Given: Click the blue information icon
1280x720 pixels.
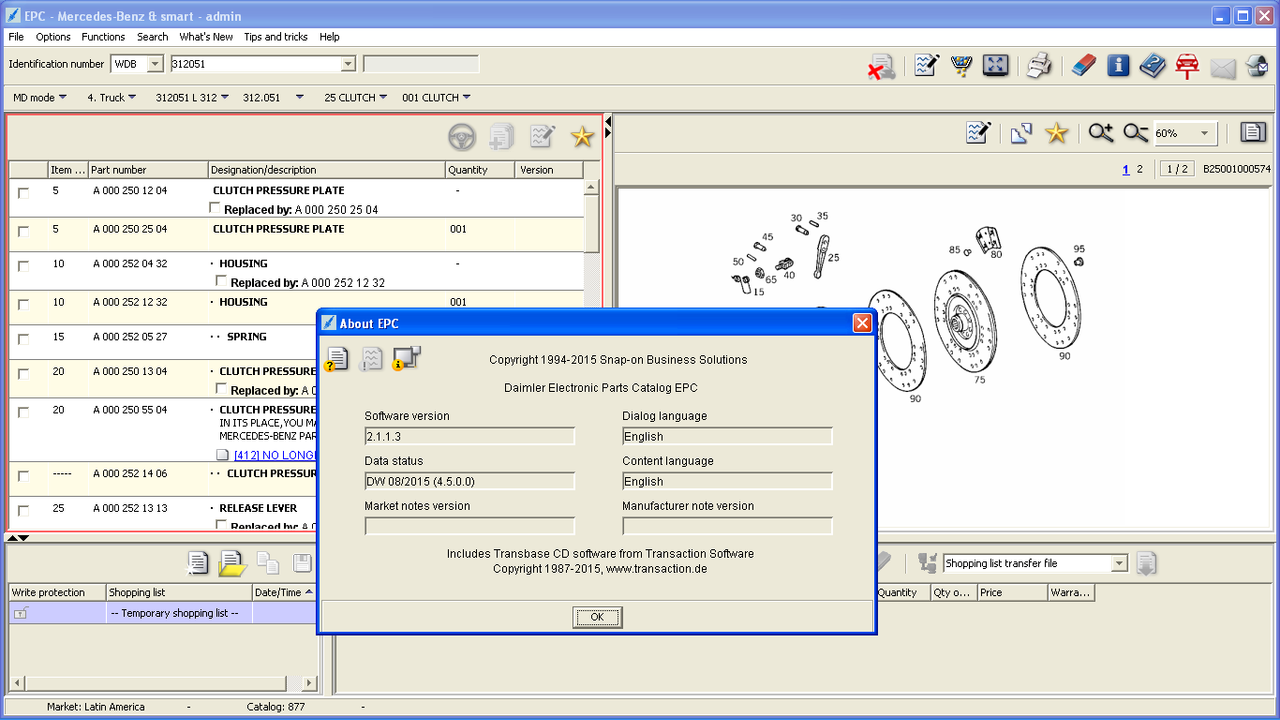Looking at the screenshot, I should [x=1118, y=66].
